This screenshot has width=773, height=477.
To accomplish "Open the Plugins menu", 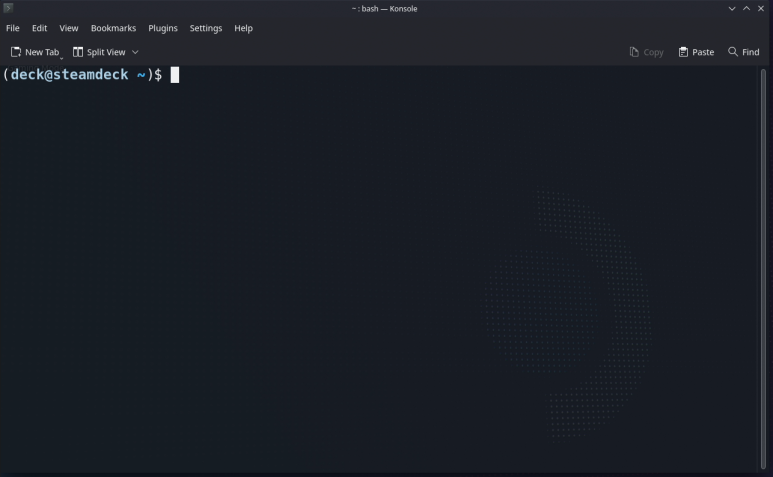I will pos(163,28).
